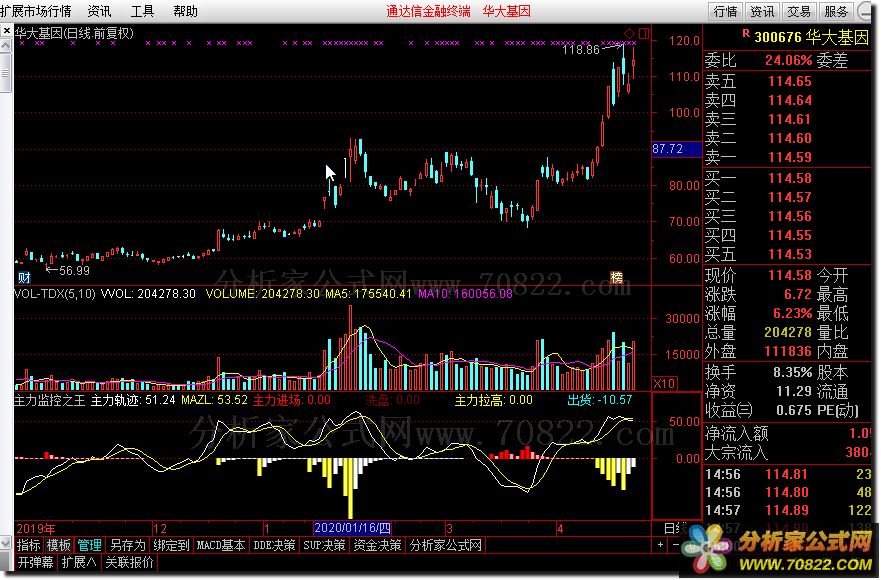
Task: Click the 换手 value 8.35%
Action: coord(792,372)
